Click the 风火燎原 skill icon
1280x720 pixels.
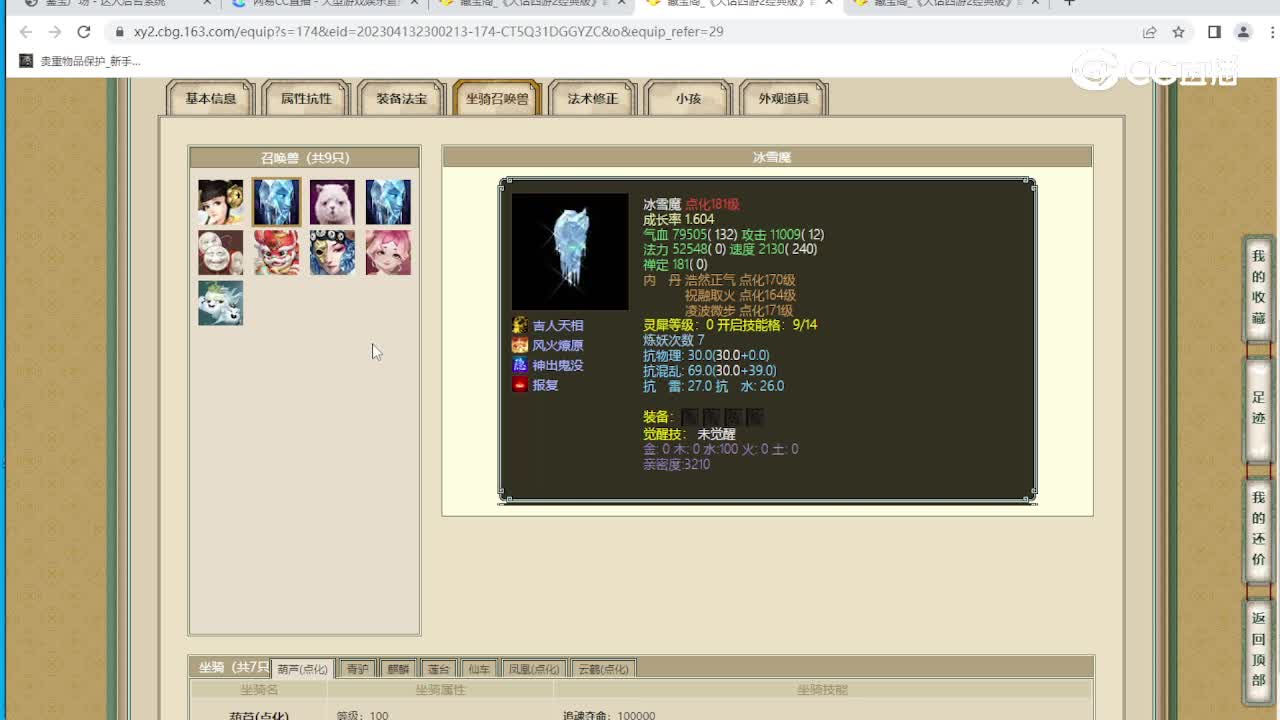pyautogui.click(x=520, y=345)
